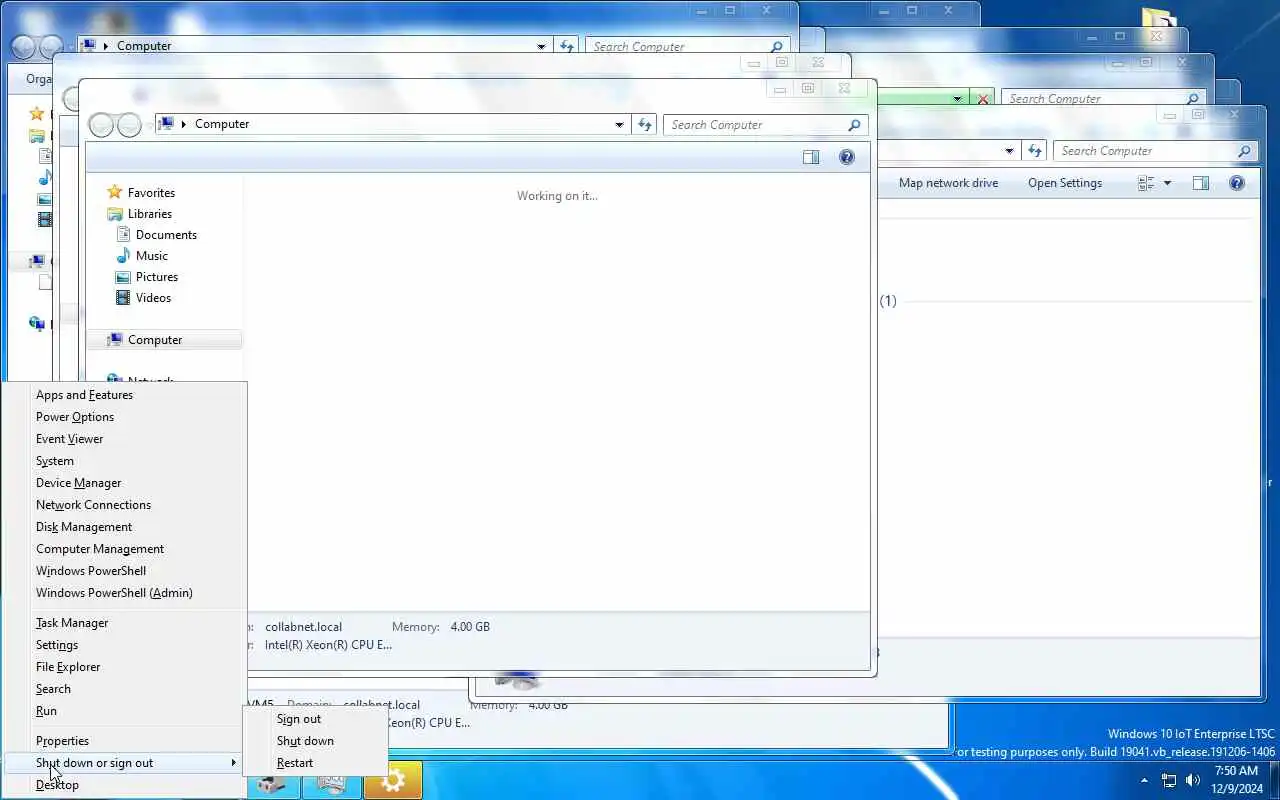Viewport: 1280px width, 800px height.
Task: Launch Windows PowerShell from the menu
Action: [x=125, y=571]
